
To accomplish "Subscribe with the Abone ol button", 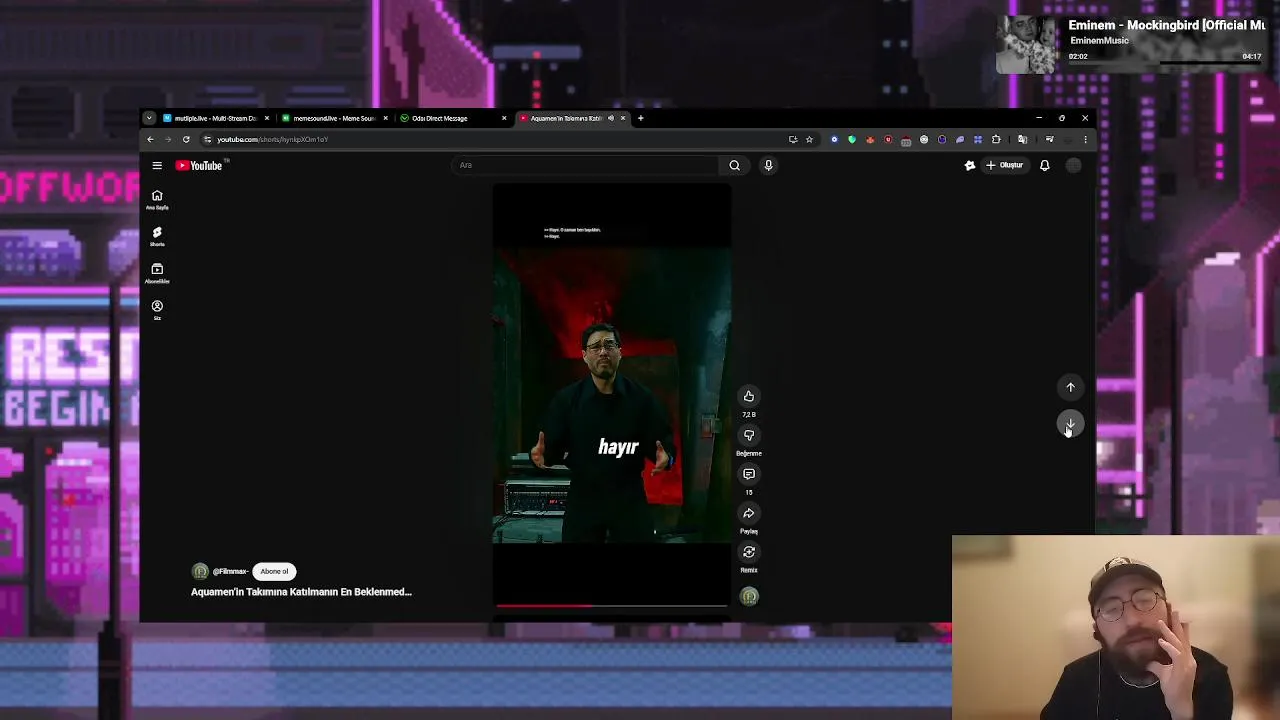I will 274,571.
